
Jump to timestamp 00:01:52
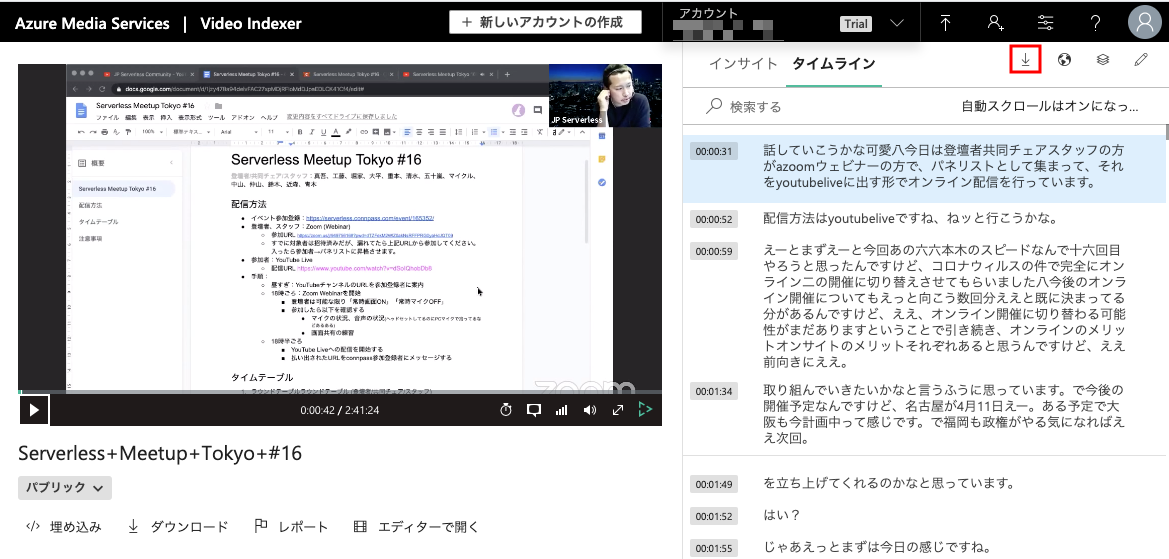click(x=713, y=516)
